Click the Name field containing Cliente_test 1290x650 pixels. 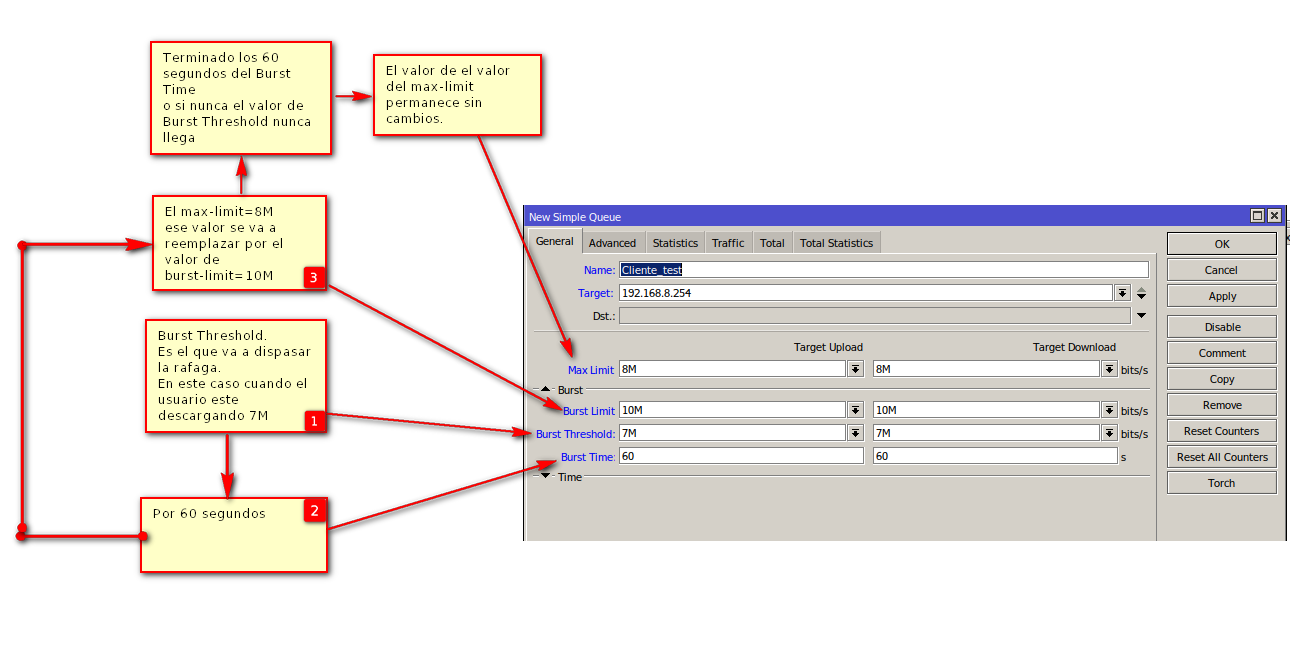click(883, 270)
